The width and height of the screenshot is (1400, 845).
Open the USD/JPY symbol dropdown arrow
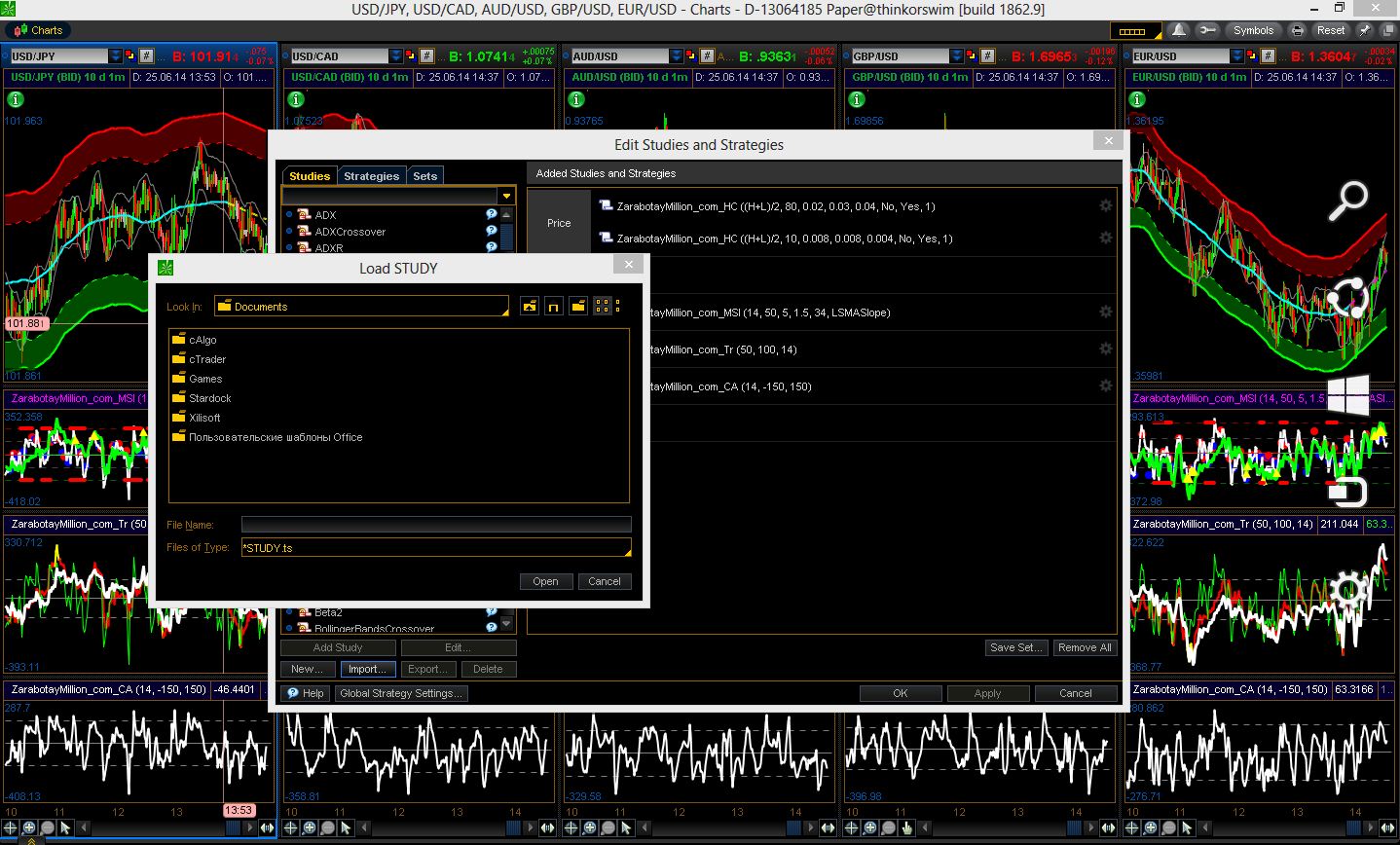(116, 56)
